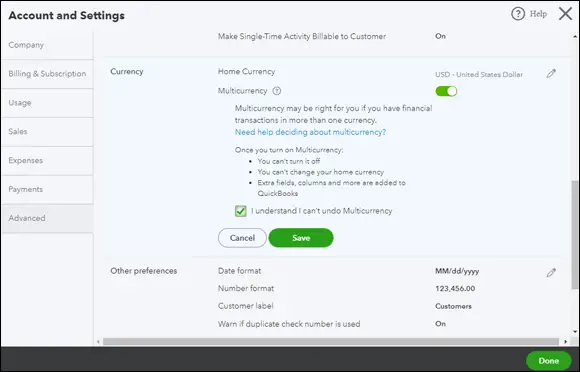Click Warn if duplicate check number row
Image resolution: width=580 pixels, height=372 pixels.
pos(289,324)
